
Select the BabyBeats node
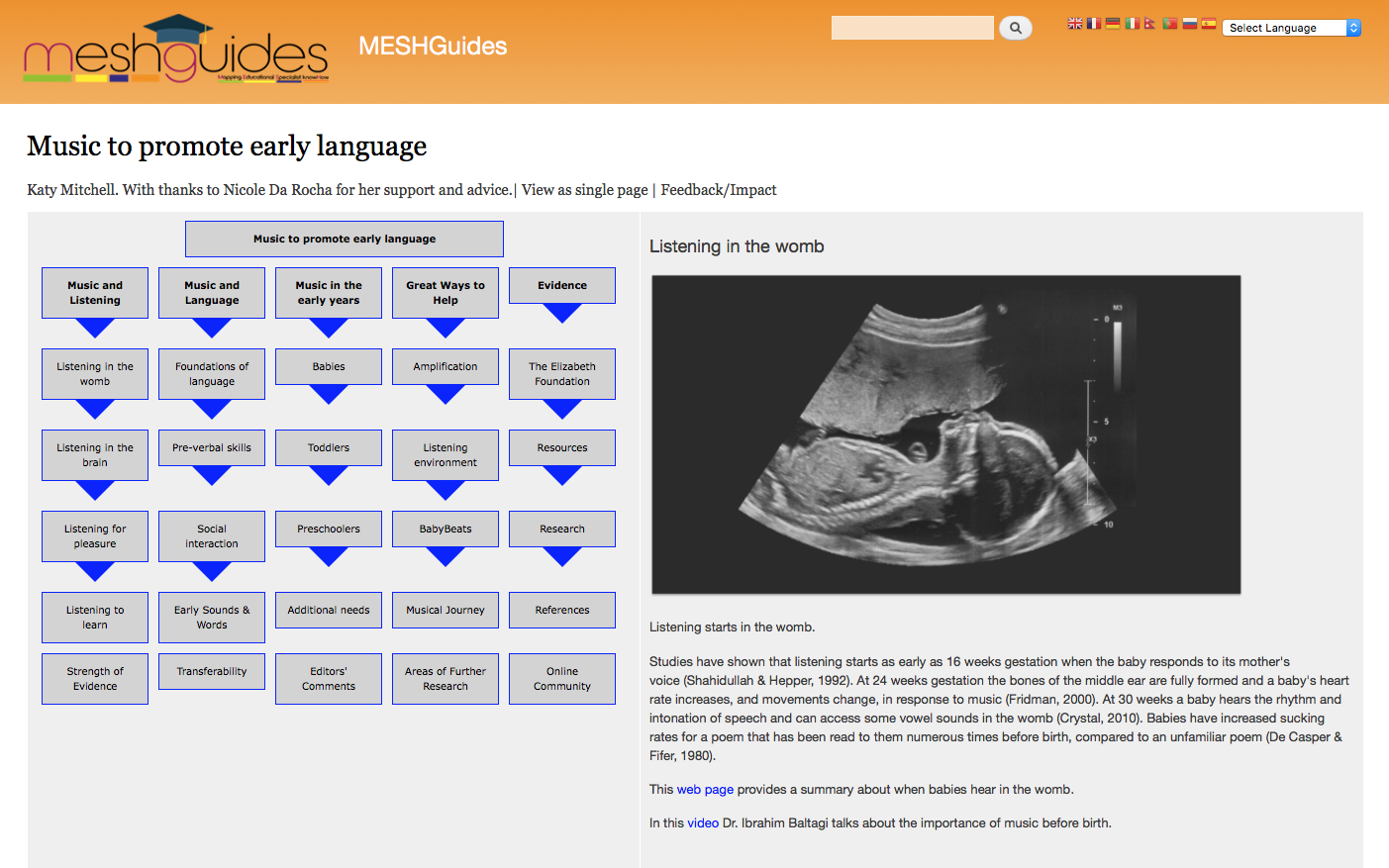point(446,529)
